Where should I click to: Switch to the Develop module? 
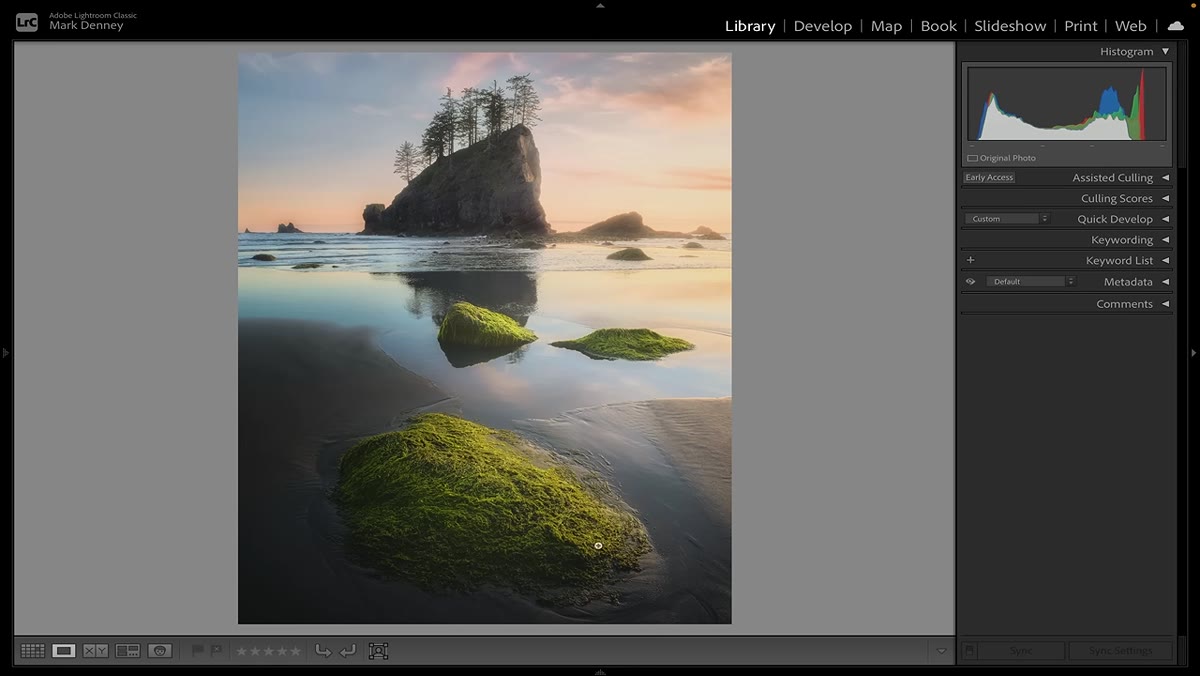pyautogui.click(x=823, y=26)
